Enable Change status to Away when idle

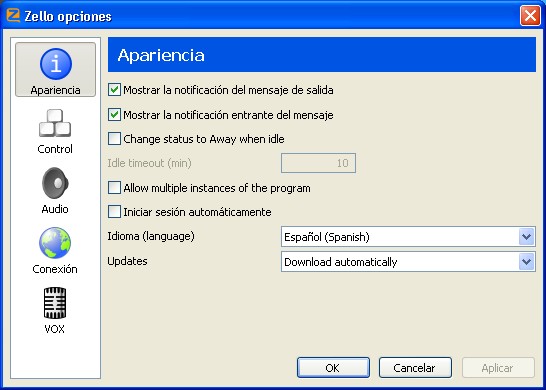(114, 139)
